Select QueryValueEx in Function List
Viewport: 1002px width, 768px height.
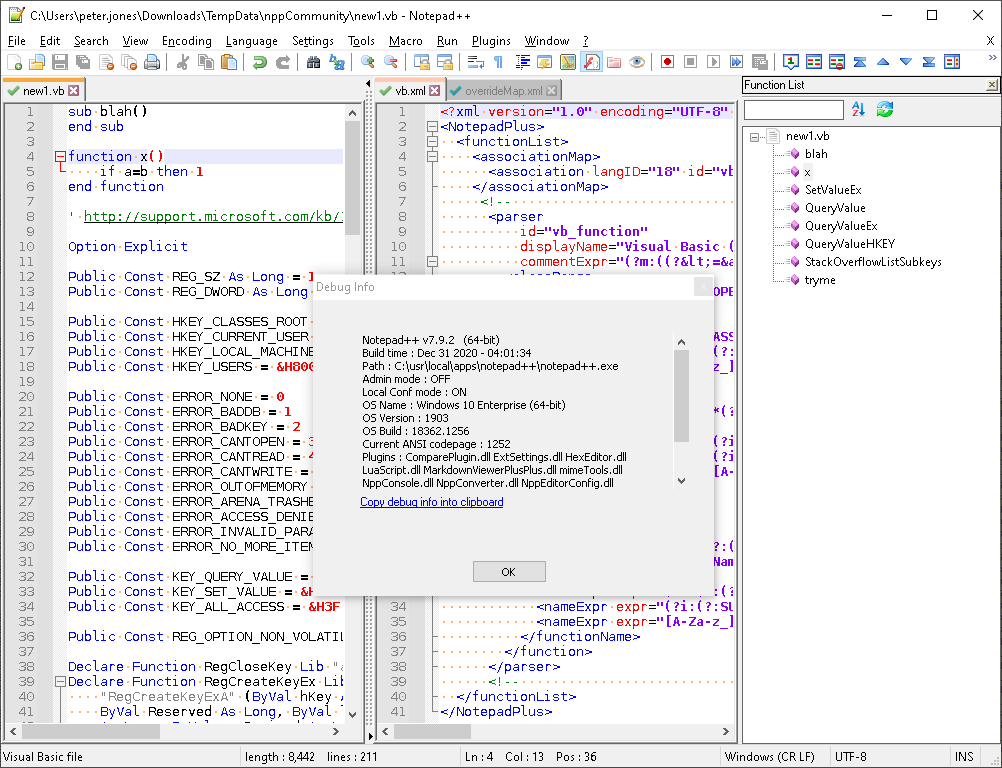pos(841,226)
